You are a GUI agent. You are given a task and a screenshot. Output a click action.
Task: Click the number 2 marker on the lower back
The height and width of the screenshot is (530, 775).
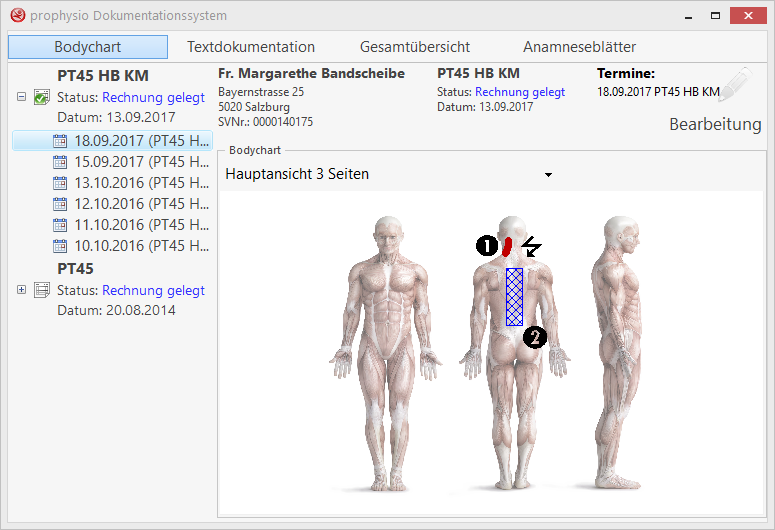535,337
